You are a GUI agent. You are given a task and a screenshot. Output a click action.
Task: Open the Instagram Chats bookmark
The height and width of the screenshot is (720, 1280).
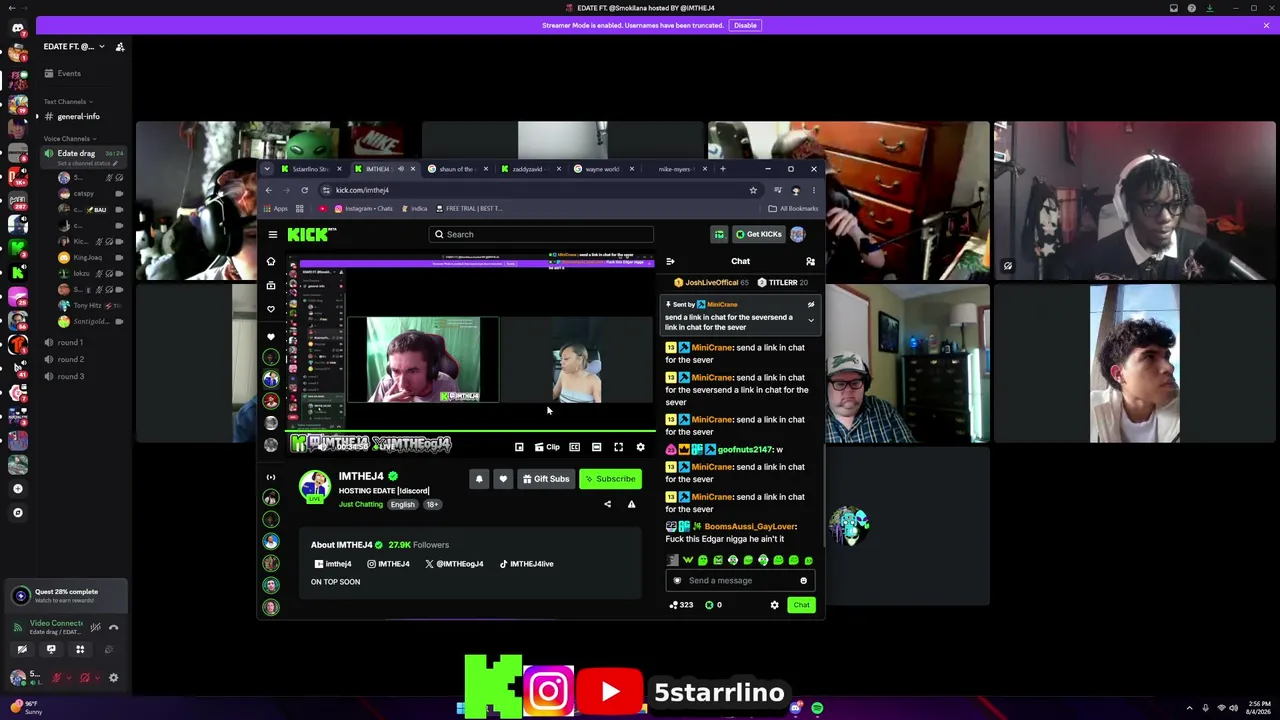(x=364, y=209)
